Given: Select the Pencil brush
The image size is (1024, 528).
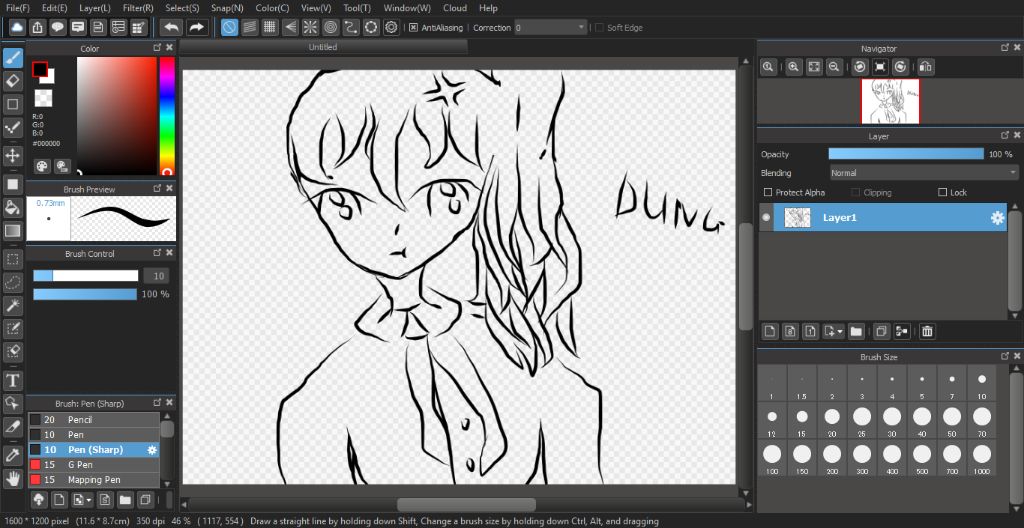Looking at the screenshot, I should point(93,420).
